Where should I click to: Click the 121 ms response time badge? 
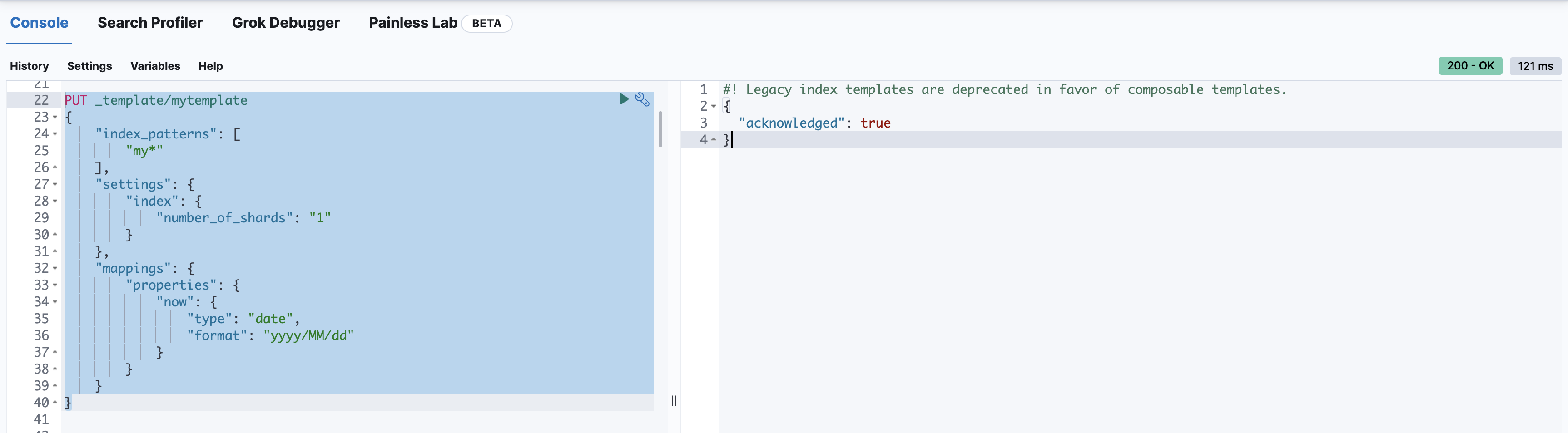click(1535, 66)
